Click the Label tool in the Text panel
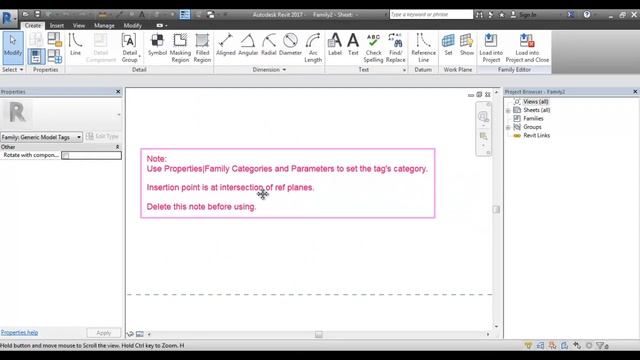This screenshot has width=640, height=360. 335,45
